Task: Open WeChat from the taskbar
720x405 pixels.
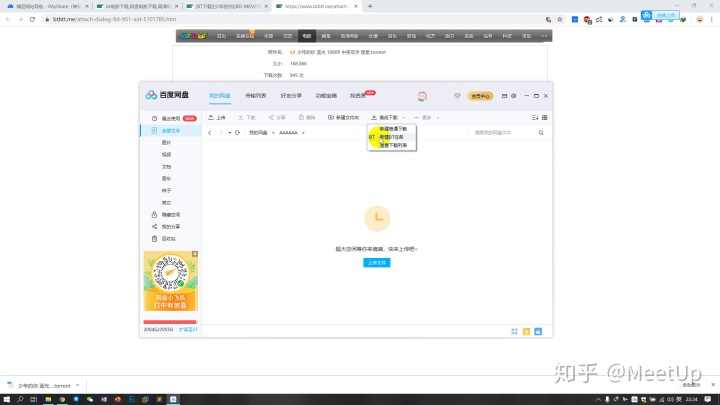Action: [90, 399]
